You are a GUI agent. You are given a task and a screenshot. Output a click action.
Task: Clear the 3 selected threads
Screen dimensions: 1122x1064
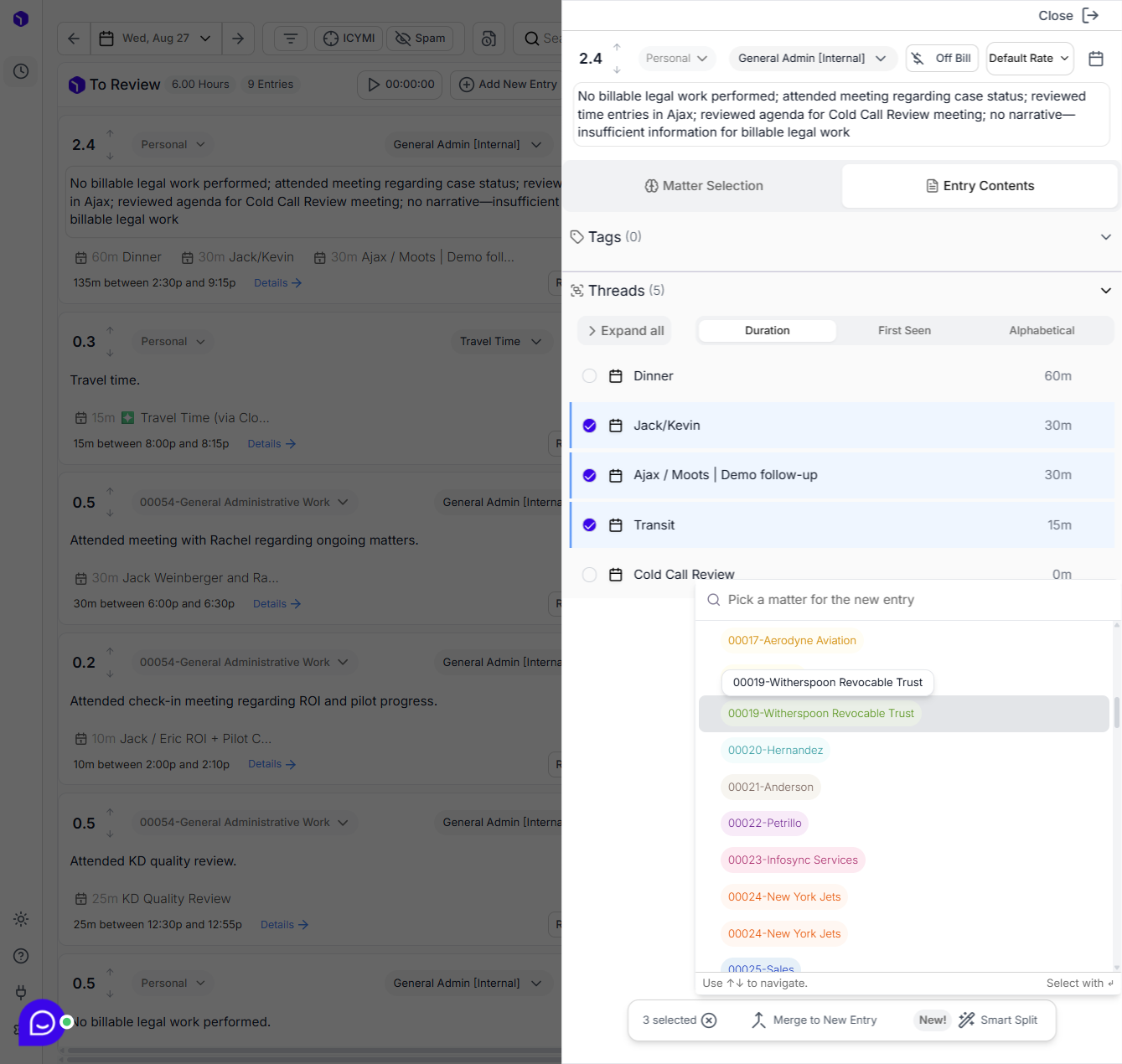point(709,1020)
